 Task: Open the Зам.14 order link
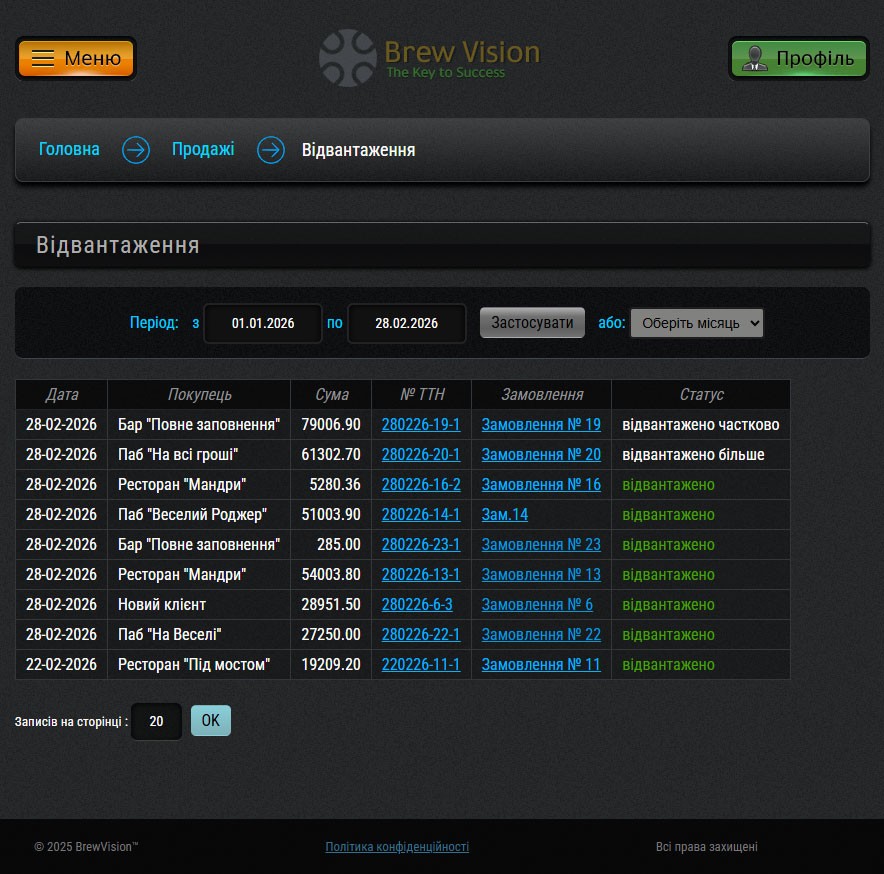click(x=505, y=515)
